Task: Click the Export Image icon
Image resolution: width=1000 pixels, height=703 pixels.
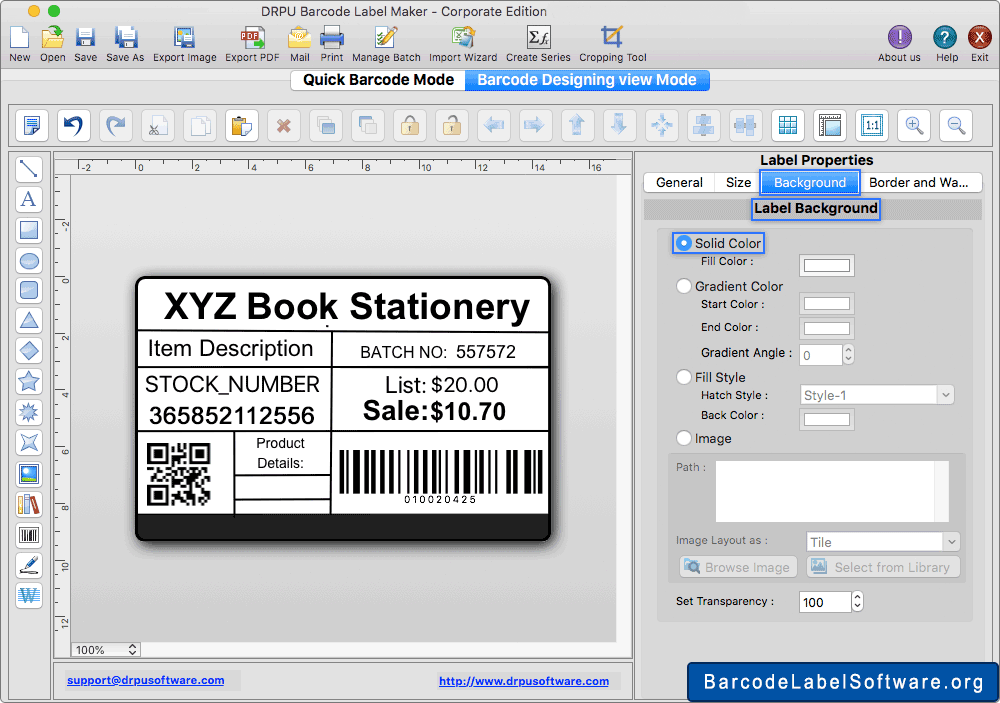Action: click(184, 38)
